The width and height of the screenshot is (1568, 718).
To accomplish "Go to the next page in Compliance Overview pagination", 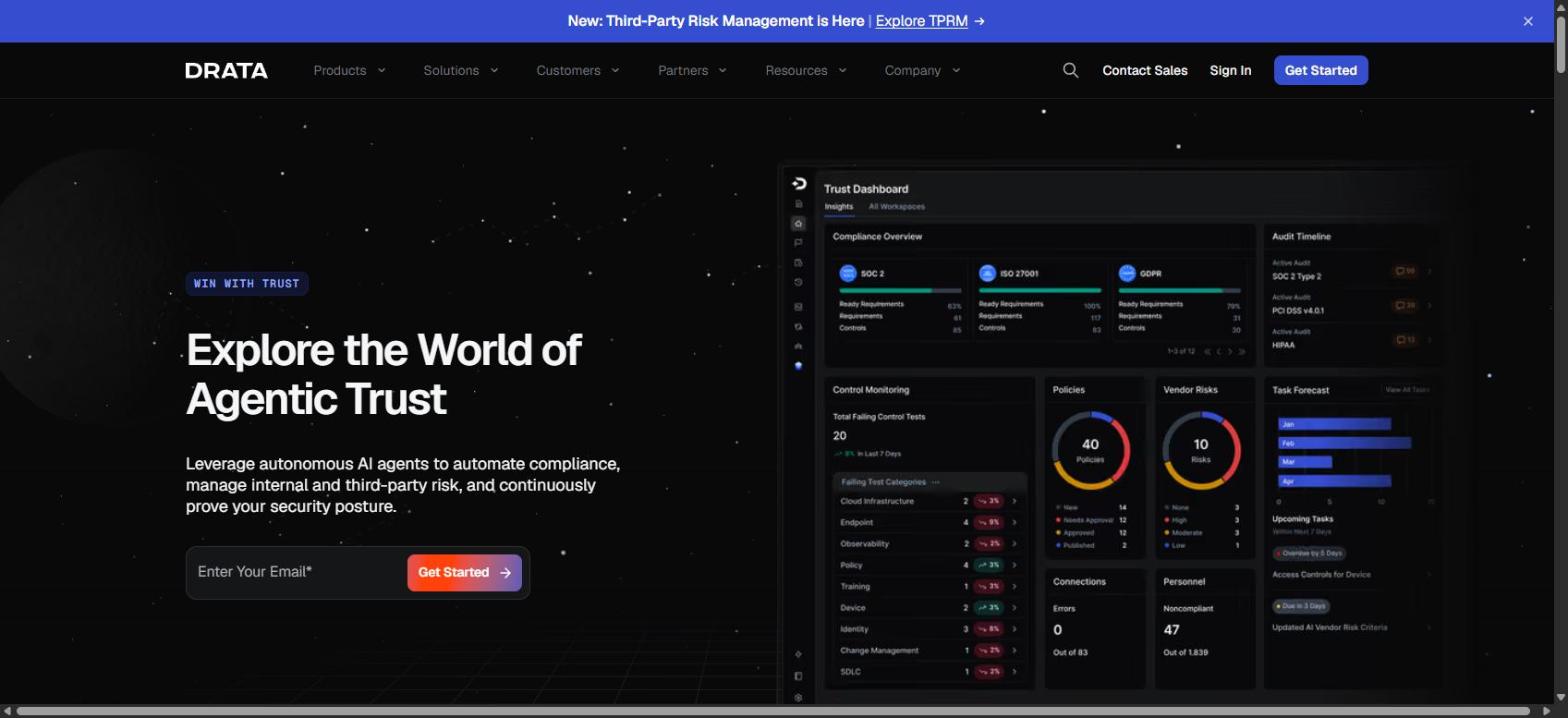I will pyautogui.click(x=1230, y=352).
